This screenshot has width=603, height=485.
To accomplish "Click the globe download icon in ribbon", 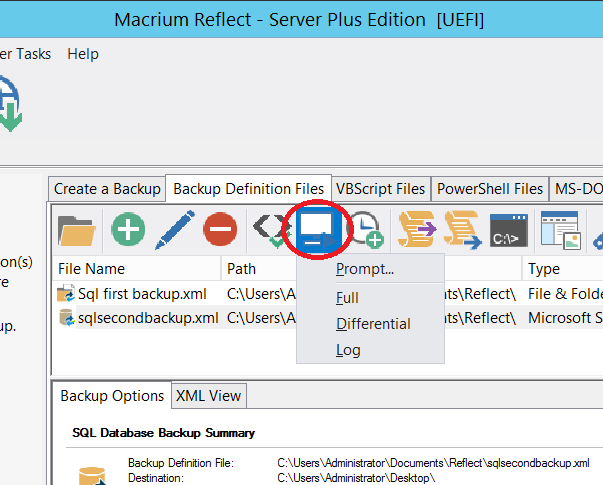I will [x=11, y=104].
